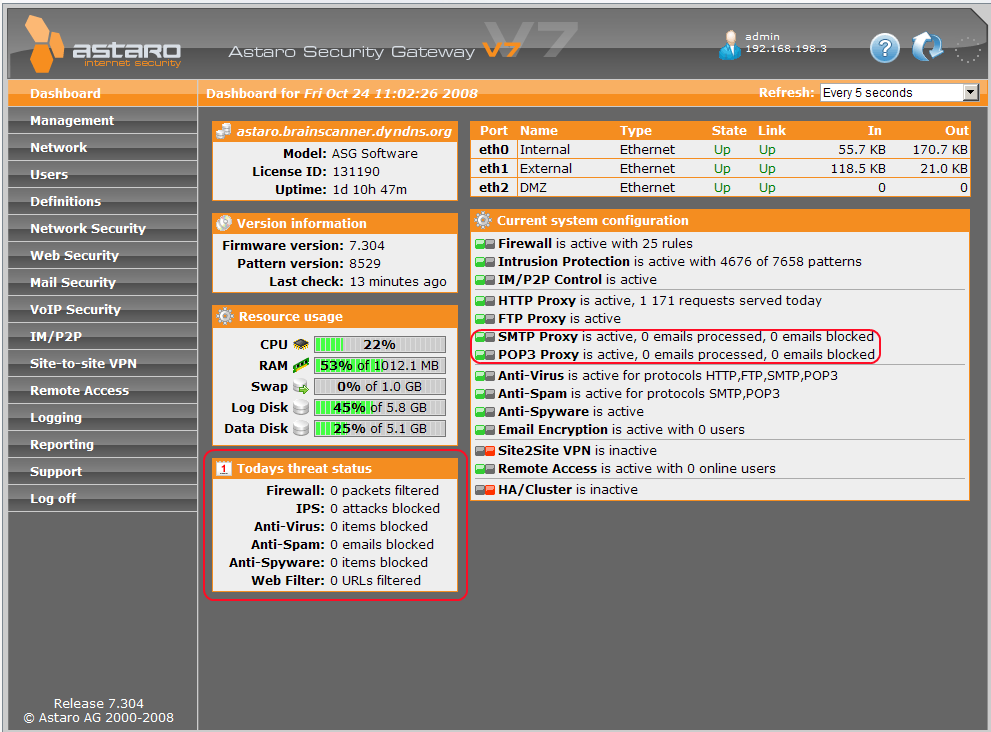Click the HTTP Proxy status indicator

coord(485,301)
